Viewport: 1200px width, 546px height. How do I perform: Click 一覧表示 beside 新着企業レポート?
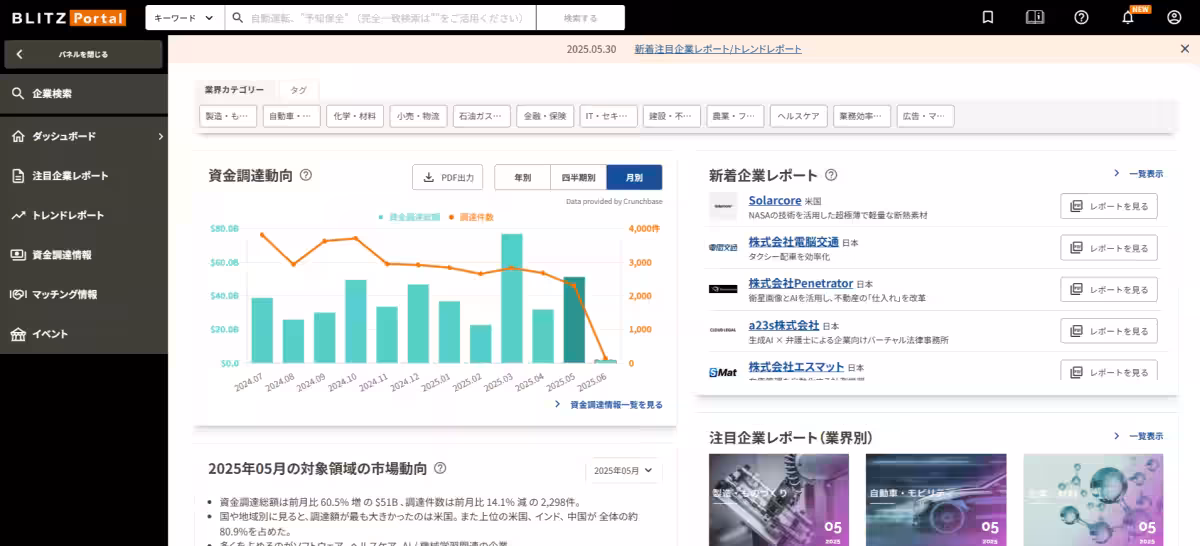tap(1139, 173)
